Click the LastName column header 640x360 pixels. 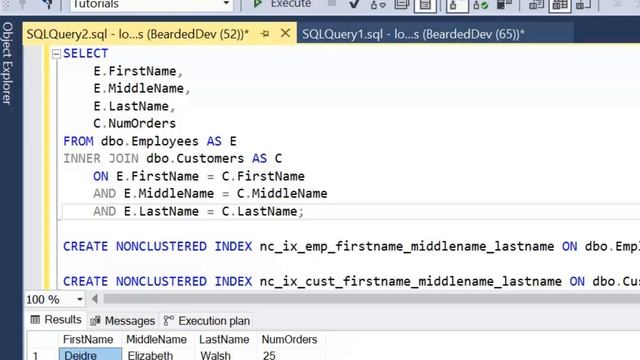224,339
